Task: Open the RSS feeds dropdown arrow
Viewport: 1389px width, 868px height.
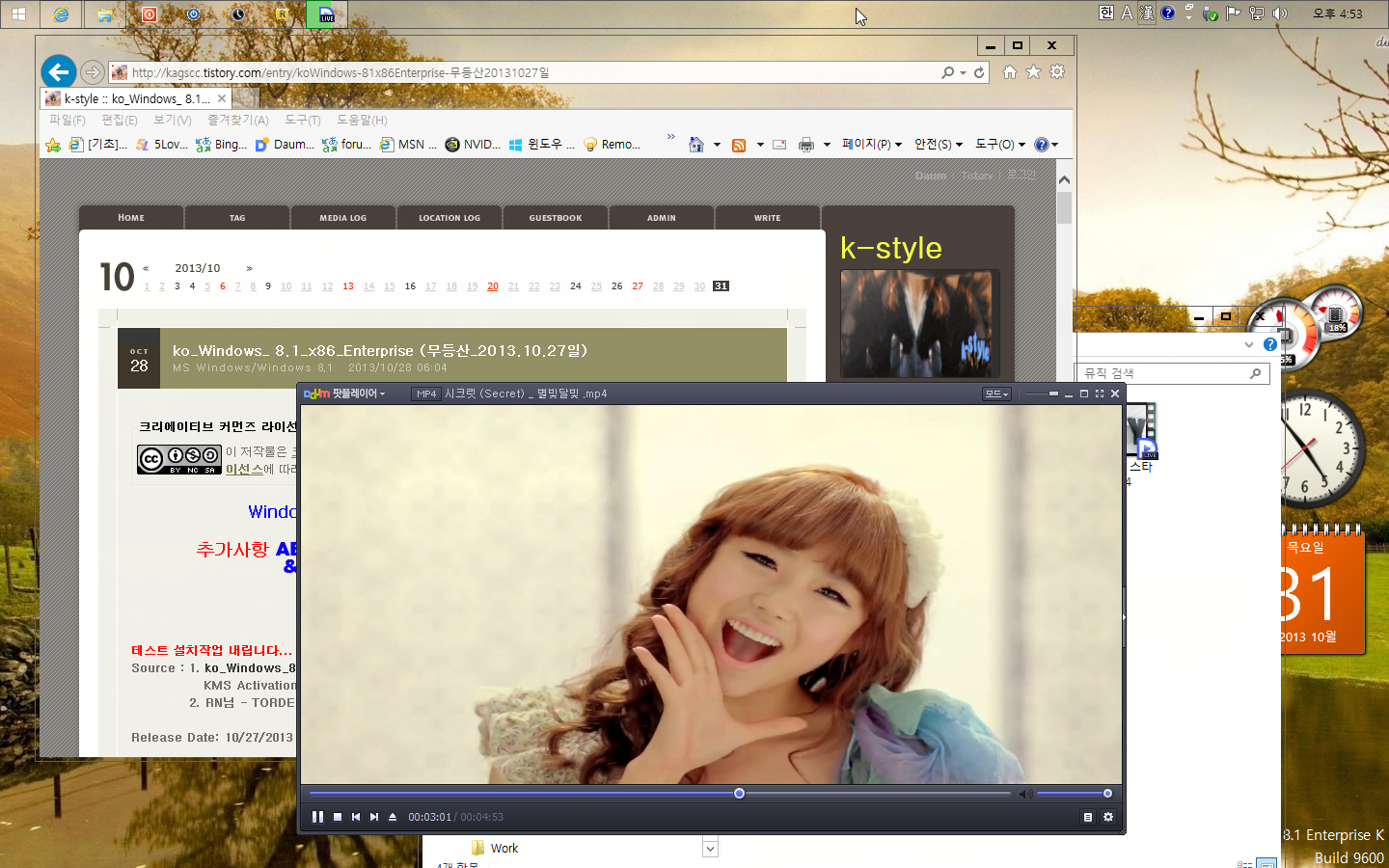Action: pos(760,145)
